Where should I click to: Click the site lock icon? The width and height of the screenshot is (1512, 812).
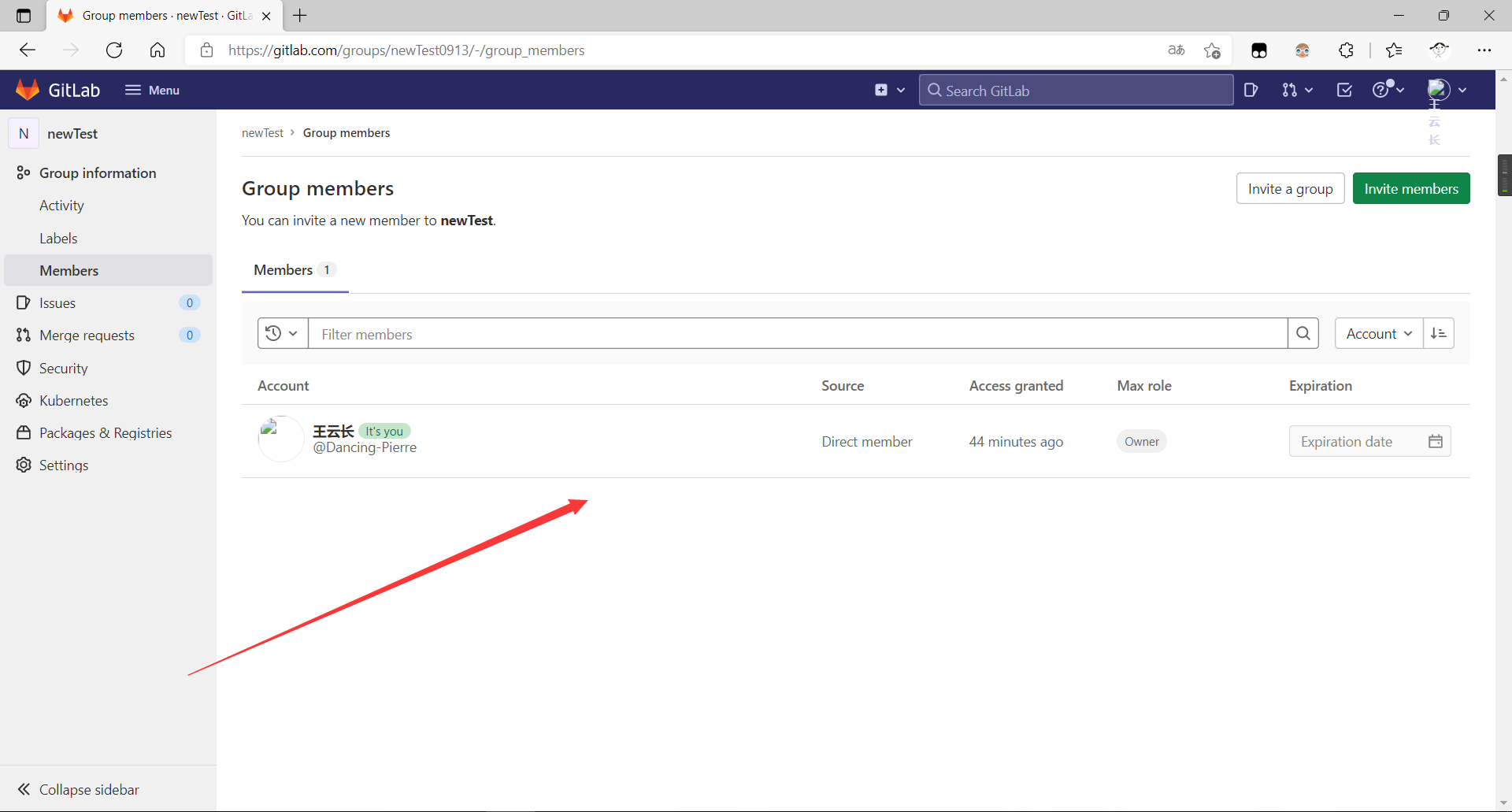[x=206, y=50]
